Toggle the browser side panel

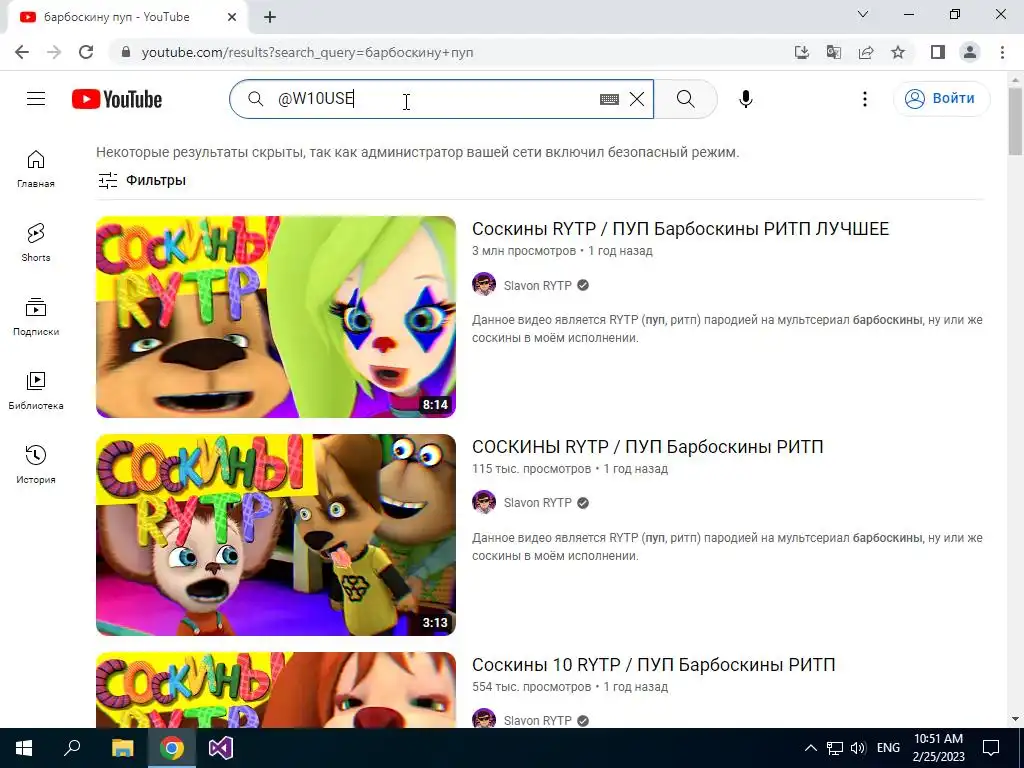click(x=938, y=52)
